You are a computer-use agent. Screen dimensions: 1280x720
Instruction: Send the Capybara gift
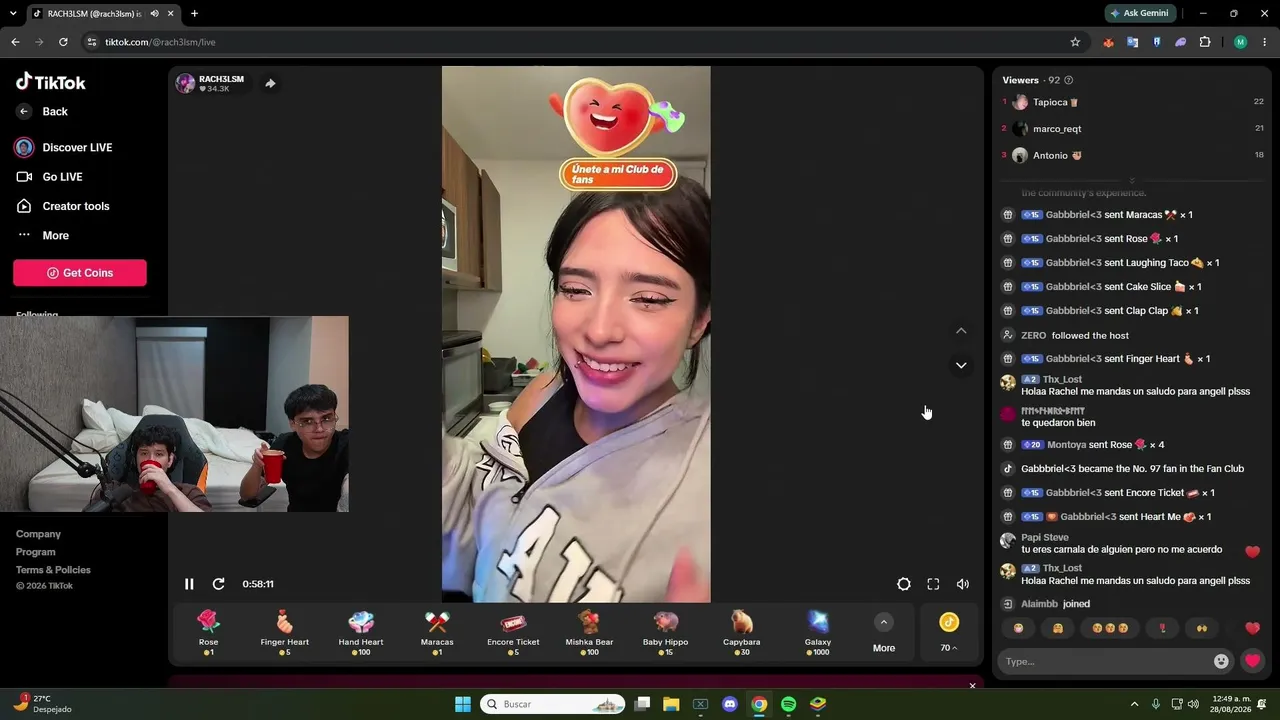click(742, 633)
